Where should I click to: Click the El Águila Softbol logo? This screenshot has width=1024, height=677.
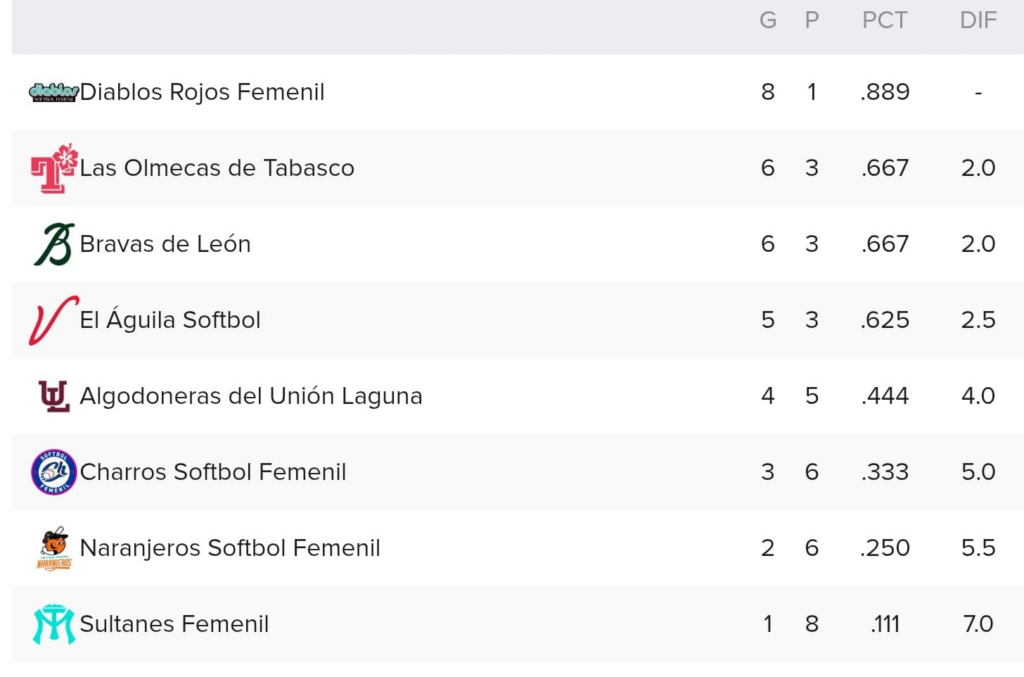pos(53,320)
